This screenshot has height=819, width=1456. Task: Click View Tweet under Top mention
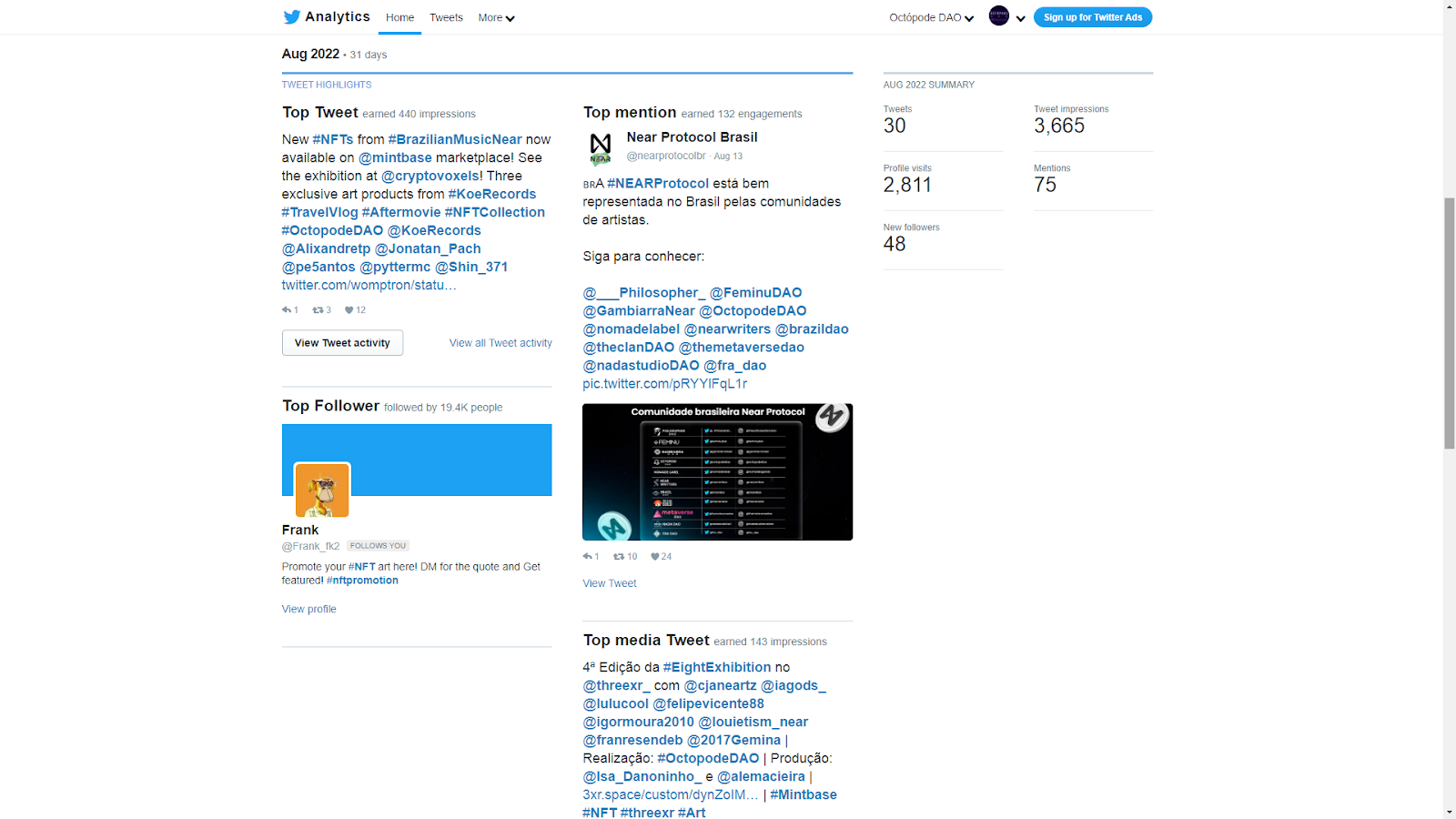point(610,583)
